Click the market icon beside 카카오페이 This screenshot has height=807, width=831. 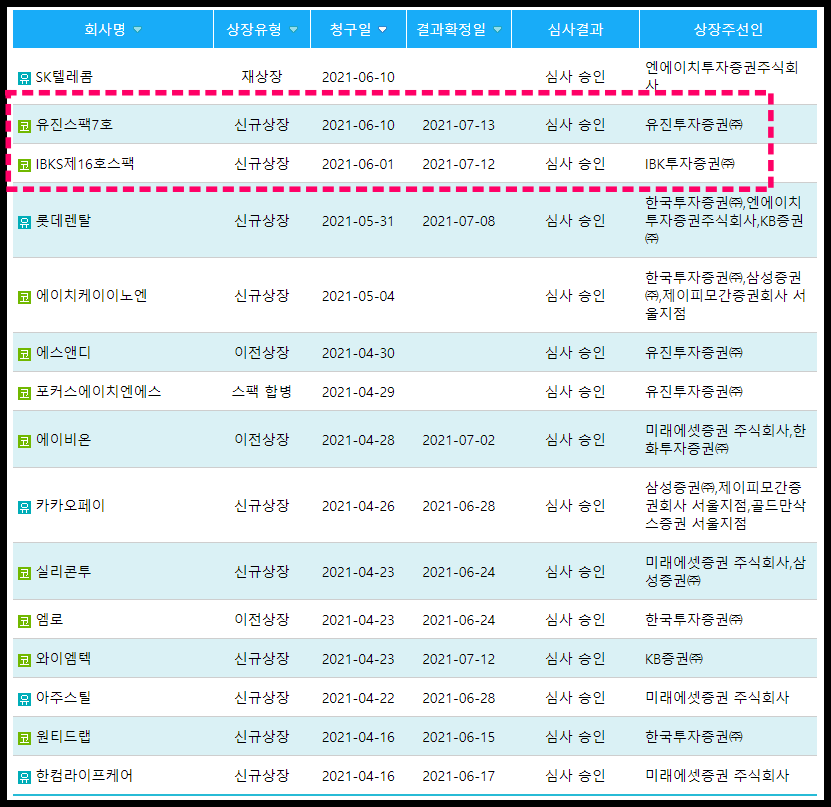point(24,507)
